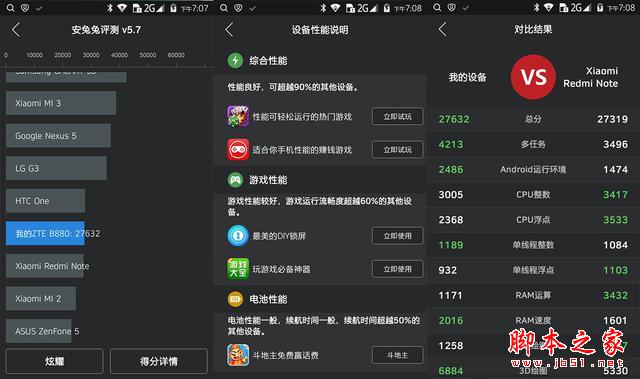
Task: Tap the red VS circle badge
Action: pos(533,77)
